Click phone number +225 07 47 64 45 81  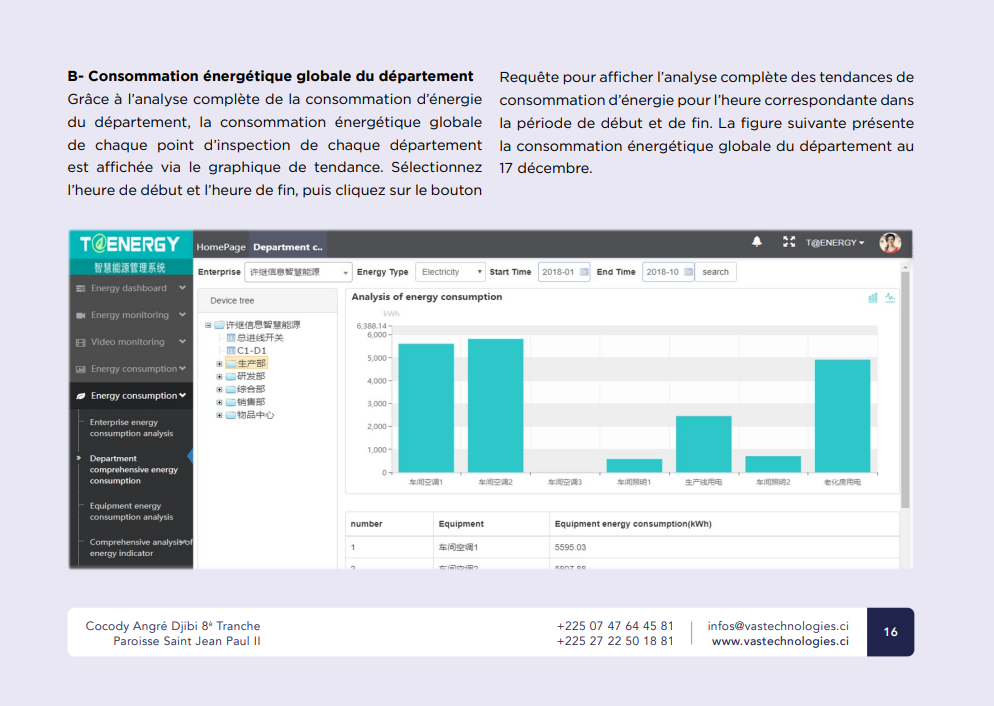point(615,626)
